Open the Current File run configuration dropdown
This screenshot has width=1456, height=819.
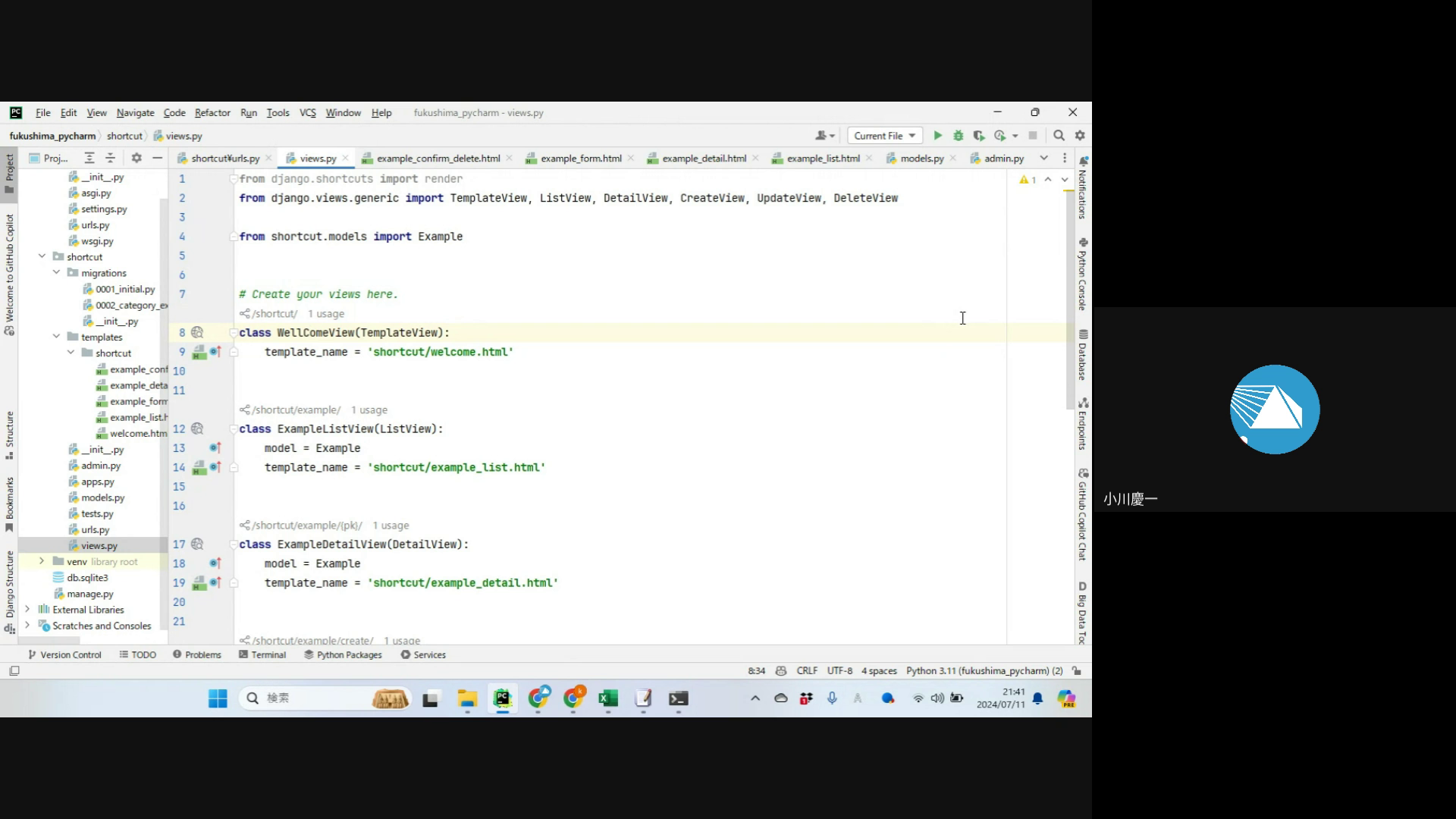pos(884,136)
